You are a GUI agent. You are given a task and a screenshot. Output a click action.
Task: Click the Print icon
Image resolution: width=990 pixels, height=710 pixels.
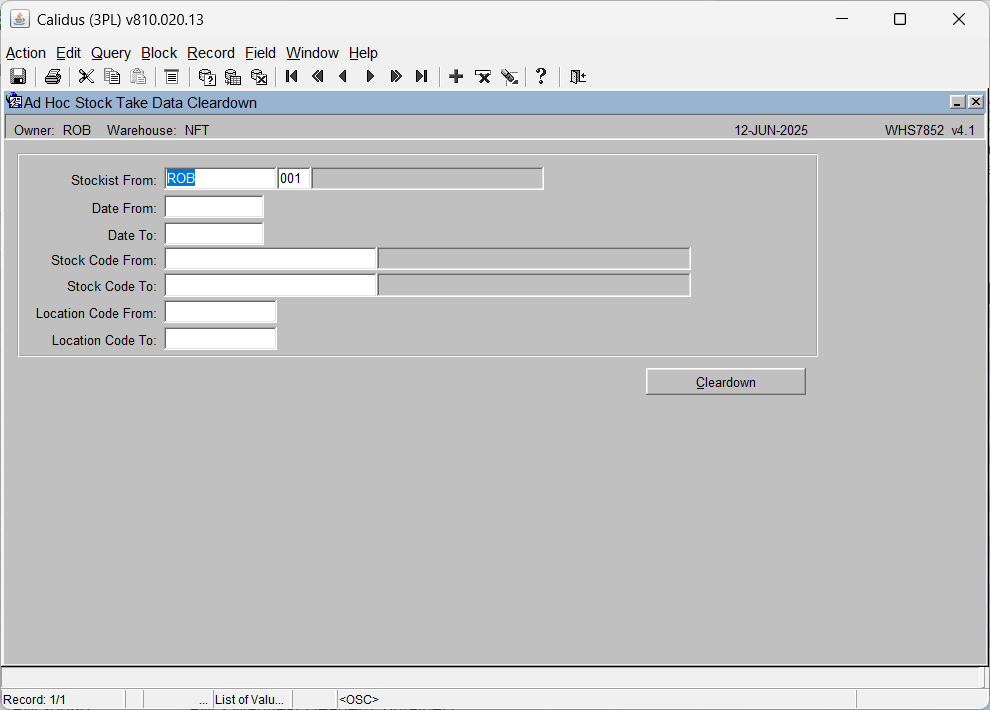pos(53,76)
